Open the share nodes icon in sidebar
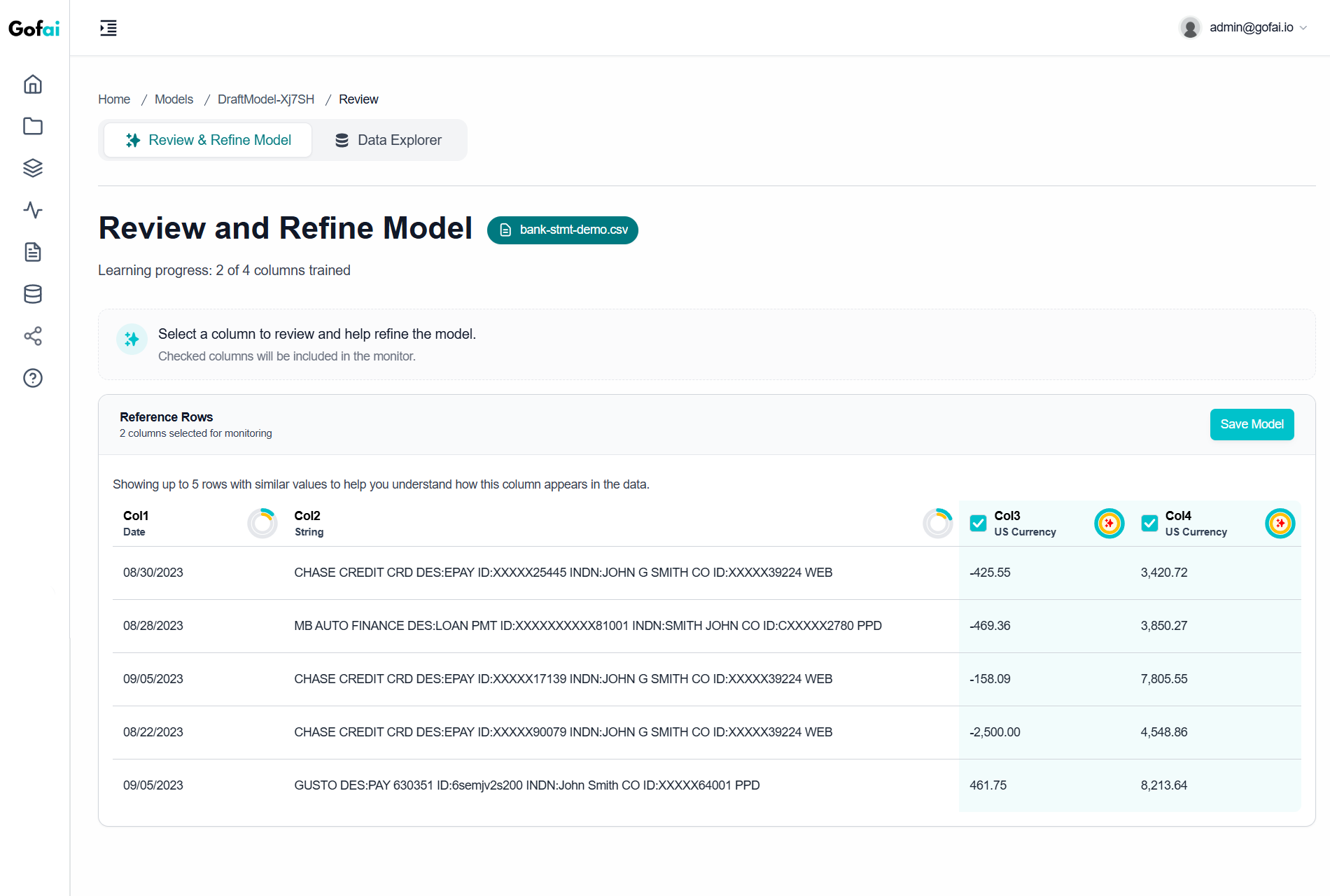 [x=33, y=336]
